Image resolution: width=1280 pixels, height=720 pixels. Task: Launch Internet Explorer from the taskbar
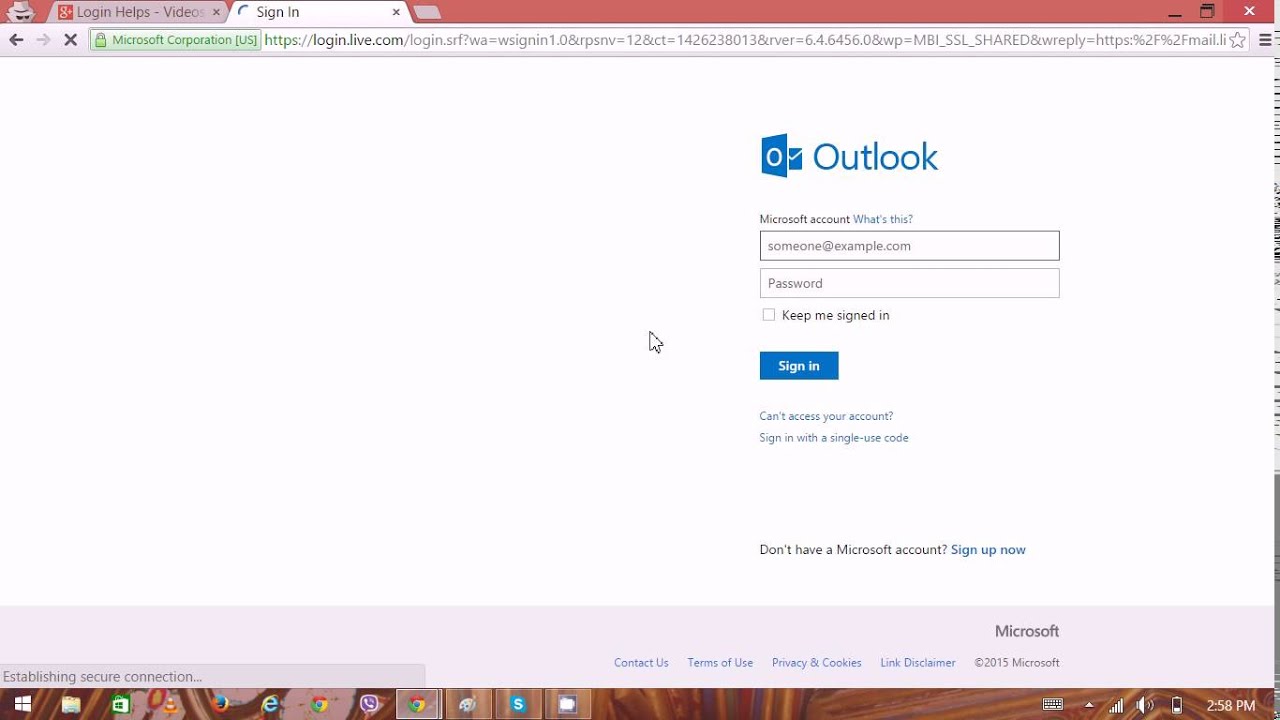[x=270, y=704]
